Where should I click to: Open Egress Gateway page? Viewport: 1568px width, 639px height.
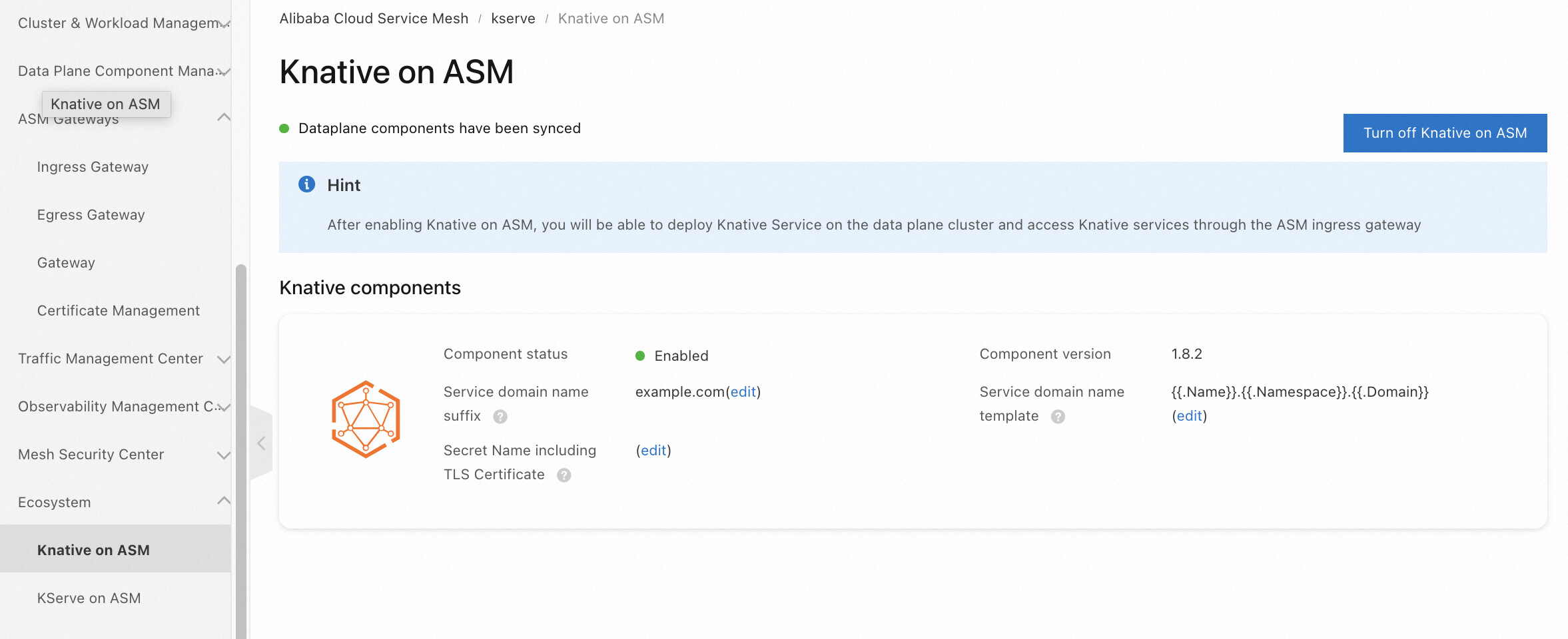(91, 215)
